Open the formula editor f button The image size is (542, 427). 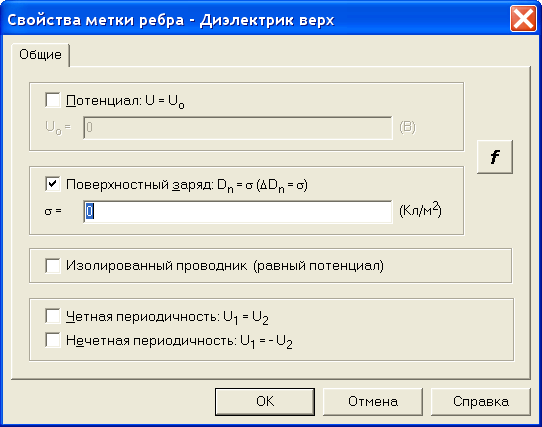click(495, 157)
